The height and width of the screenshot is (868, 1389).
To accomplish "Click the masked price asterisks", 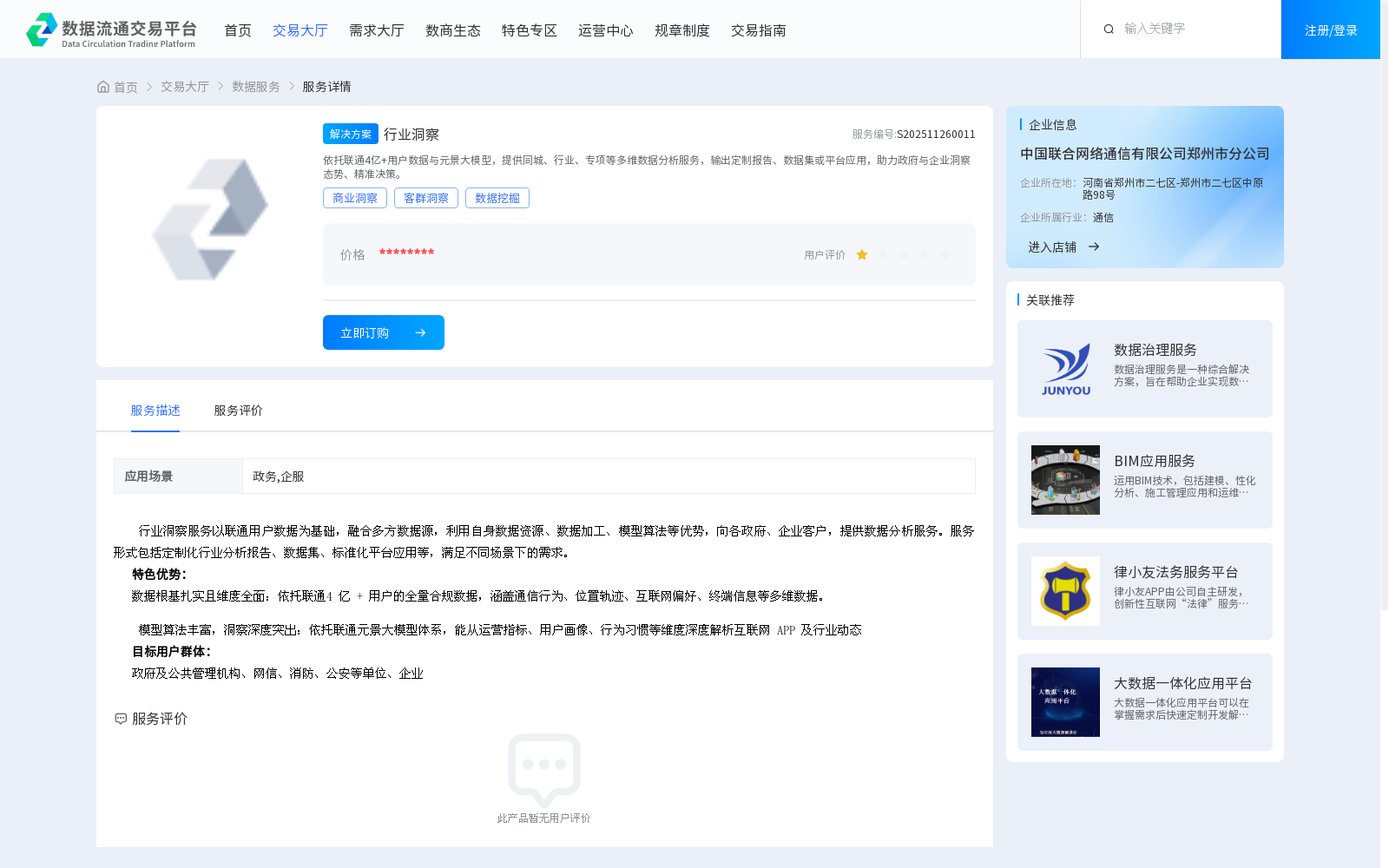I will coord(406,253).
